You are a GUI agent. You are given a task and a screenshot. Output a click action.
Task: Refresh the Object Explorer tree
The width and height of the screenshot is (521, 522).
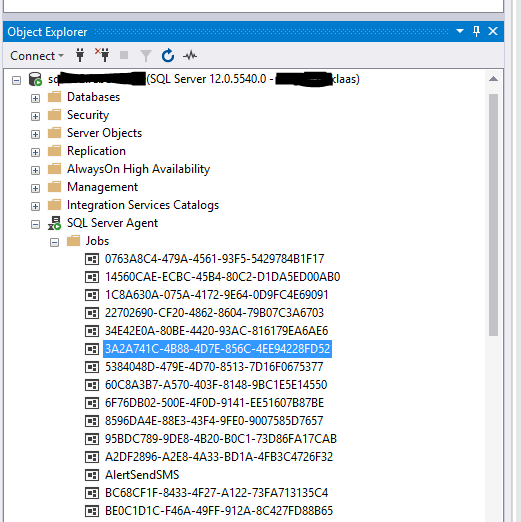click(168, 55)
